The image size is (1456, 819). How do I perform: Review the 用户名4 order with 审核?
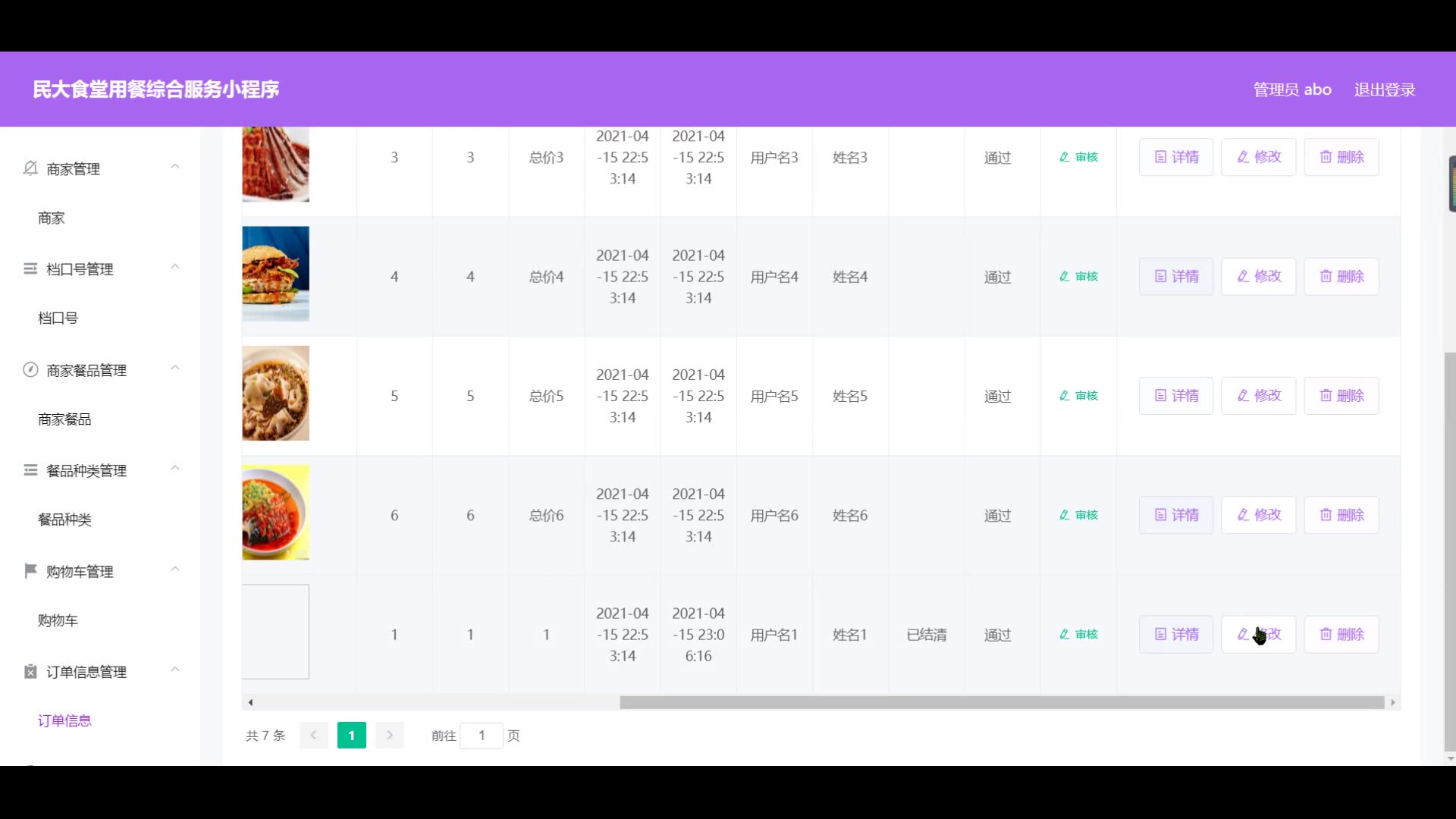coord(1078,276)
